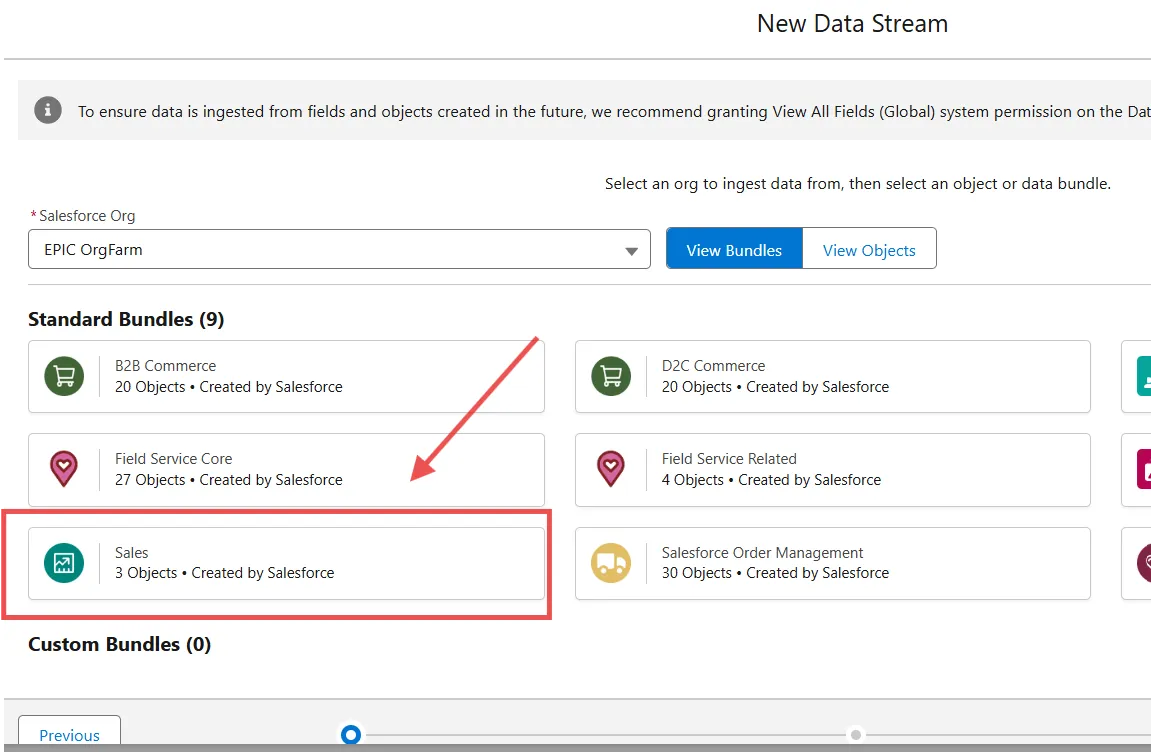Choose the Salesforce Order Management bundle title

[x=762, y=552]
